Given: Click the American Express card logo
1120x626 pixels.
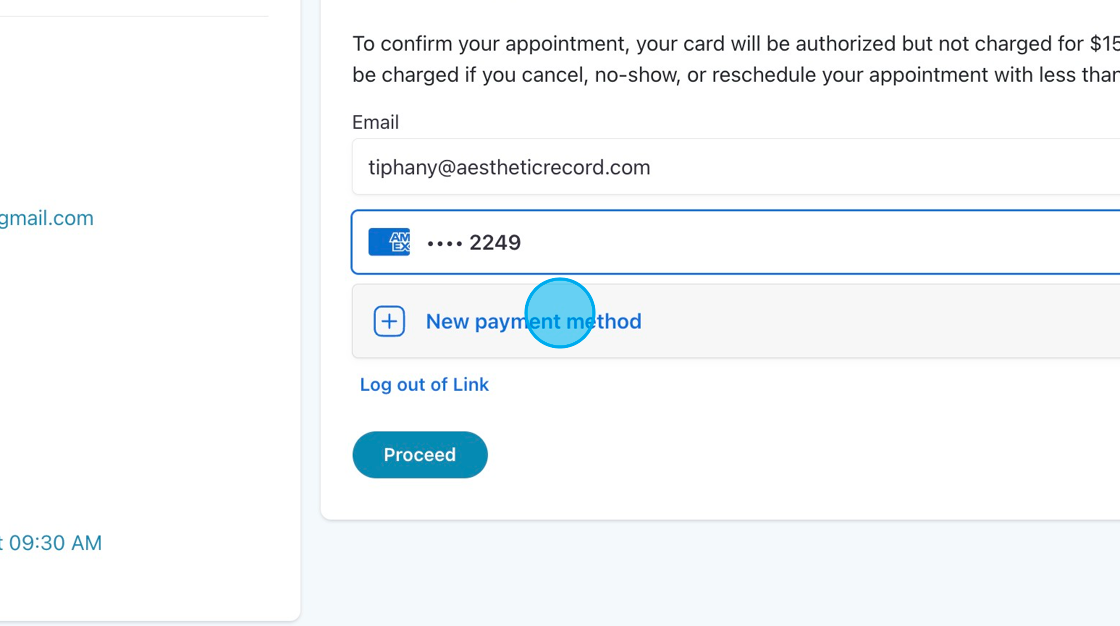Looking at the screenshot, I should pyautogui.click(x=389, y=242).
